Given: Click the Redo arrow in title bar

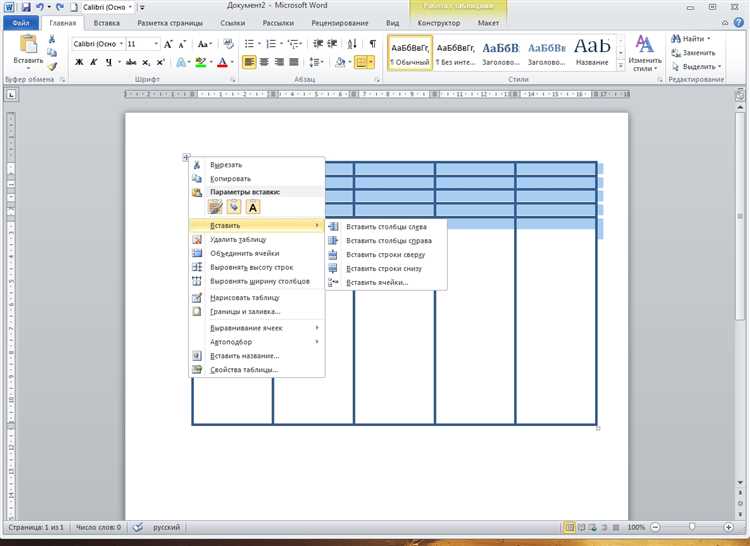Looking at the screenshot, I should (x=60, y=7).
